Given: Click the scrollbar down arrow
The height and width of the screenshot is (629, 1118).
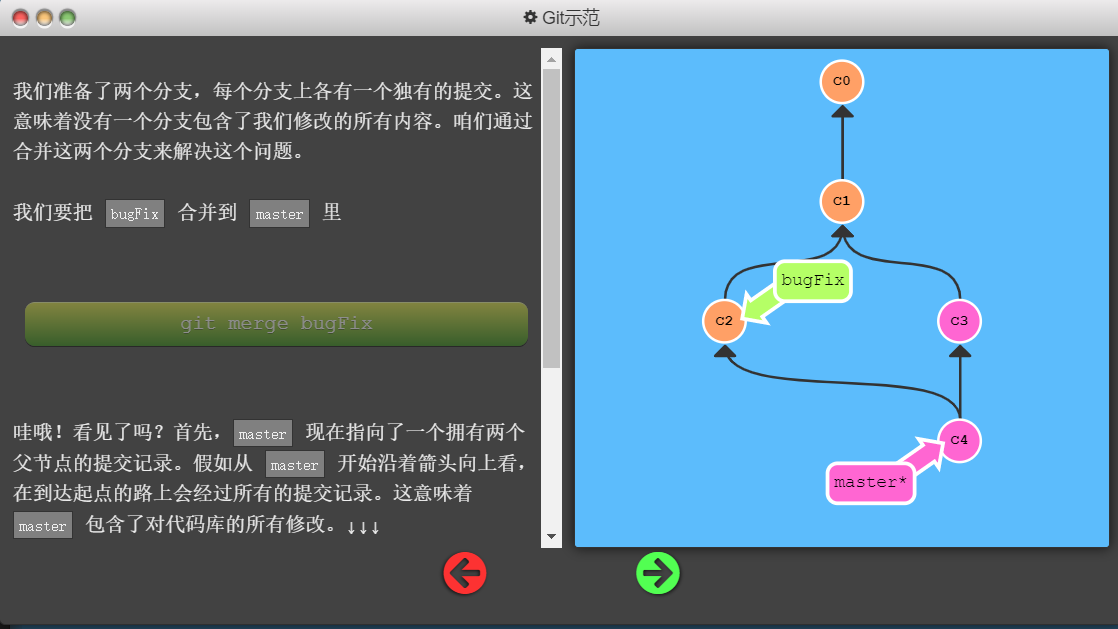Looking at the screenshot, I should tap(551, 538).
